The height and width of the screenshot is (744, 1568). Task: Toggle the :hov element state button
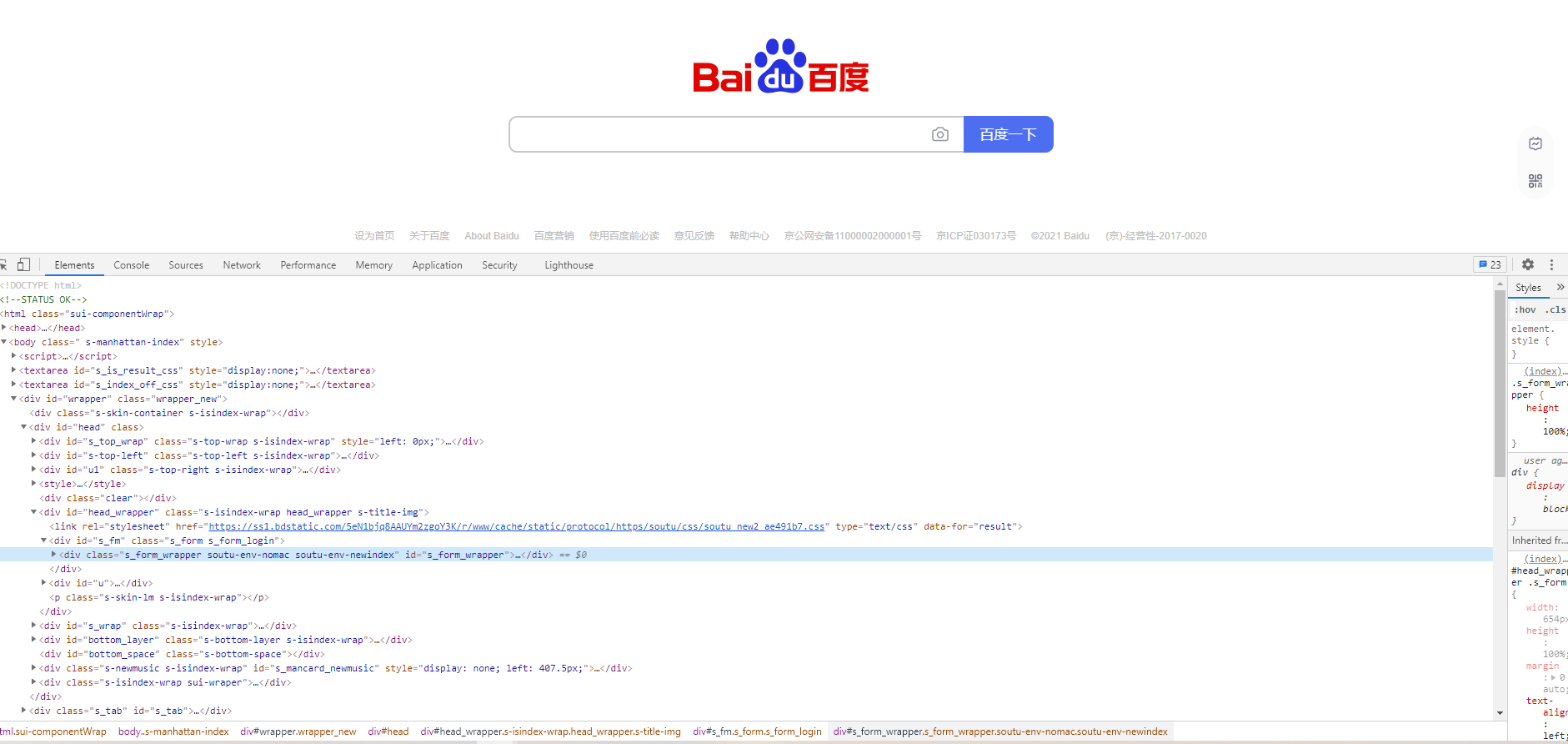click(x=1525, y=309)
